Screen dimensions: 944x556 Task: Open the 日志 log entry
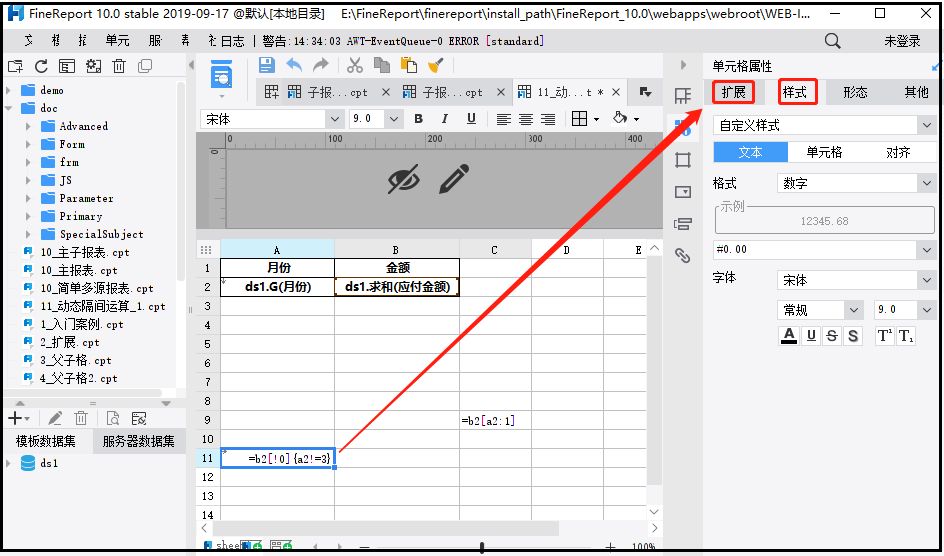(232, 41)
